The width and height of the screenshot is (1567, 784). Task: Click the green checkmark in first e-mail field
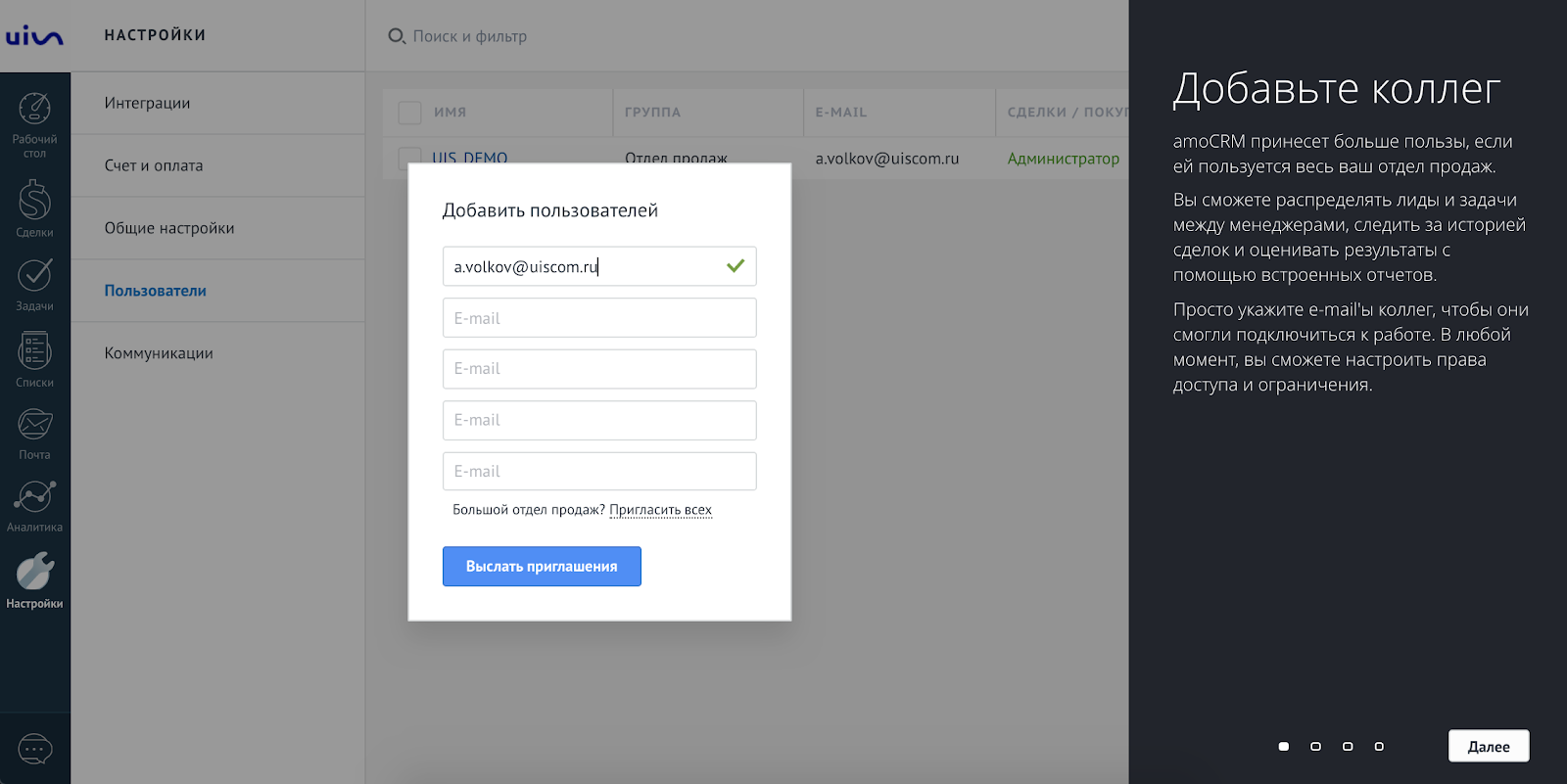click(736, 266)
